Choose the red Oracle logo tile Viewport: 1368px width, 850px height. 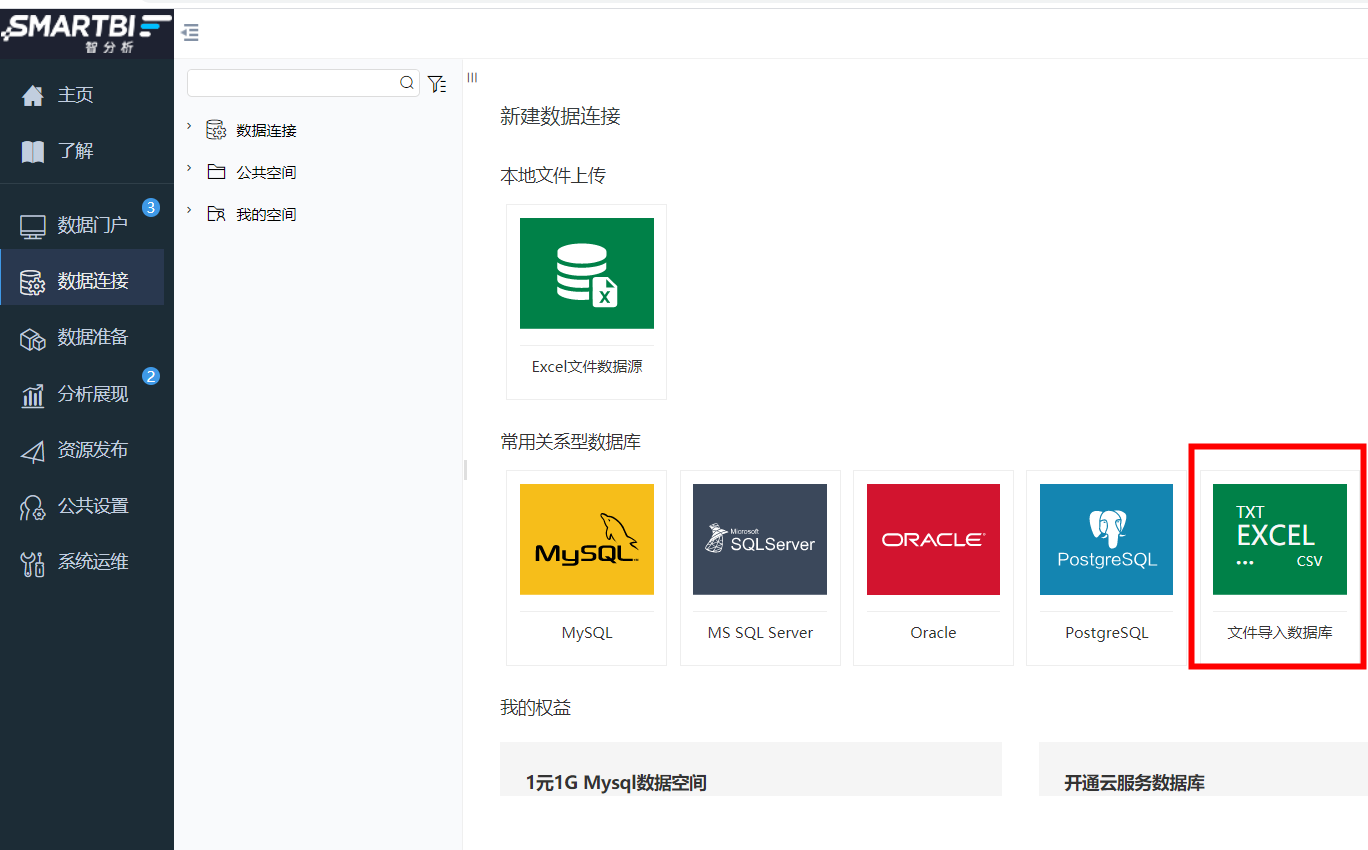pos(933,539)
